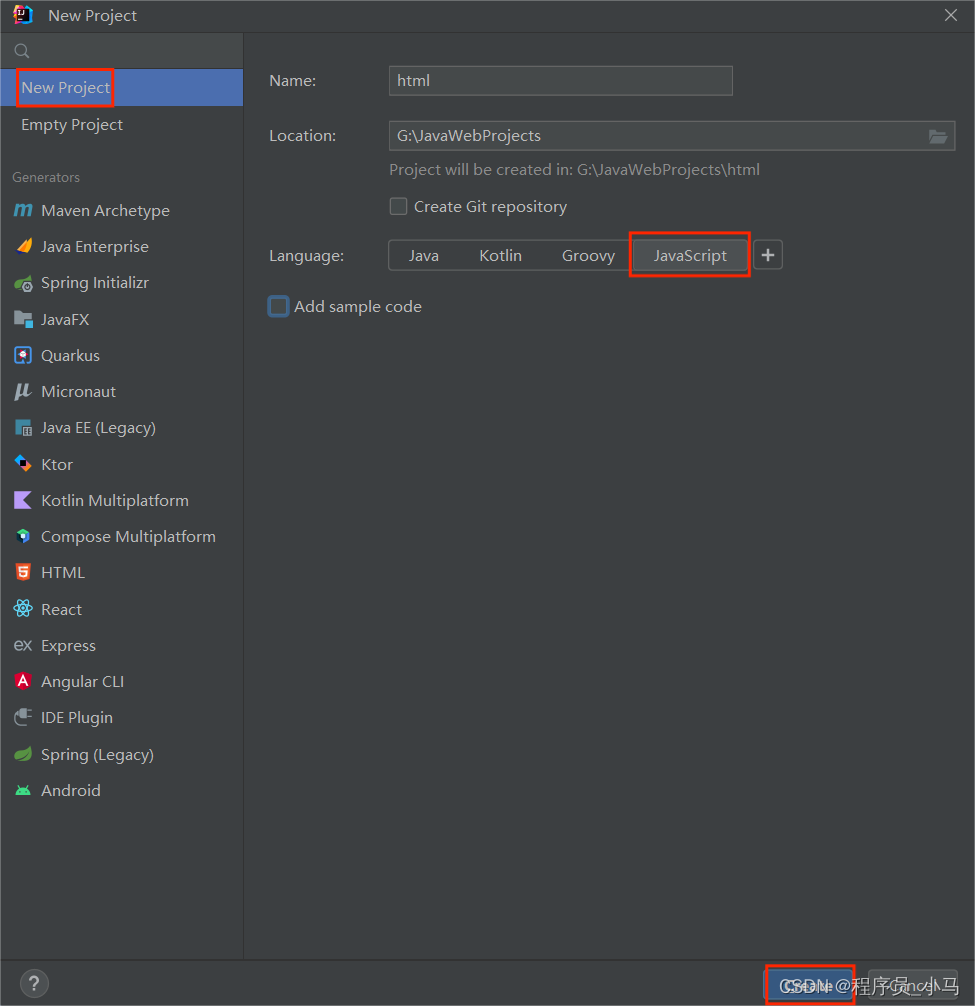Choose the Spring (Legacy) label
Image resolution: width=975 pixels, height=1006 pixels.
coord(98,754)
